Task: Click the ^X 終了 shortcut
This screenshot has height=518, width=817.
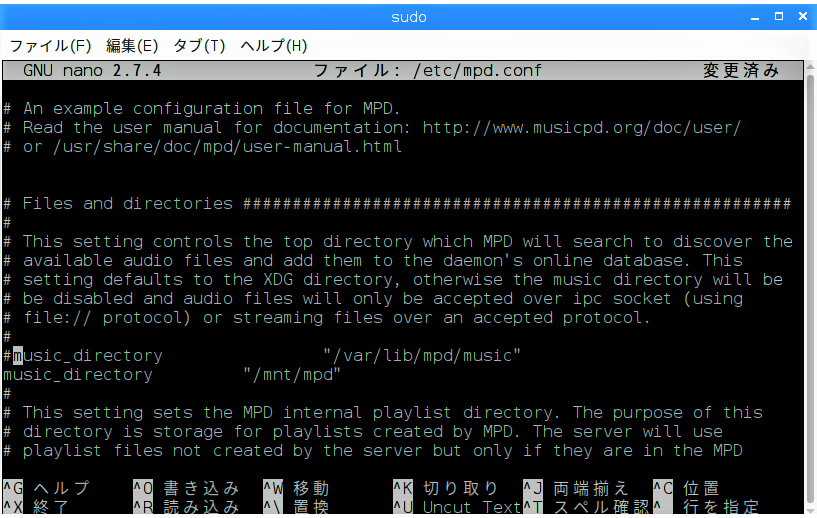Action: click(36, 507)
